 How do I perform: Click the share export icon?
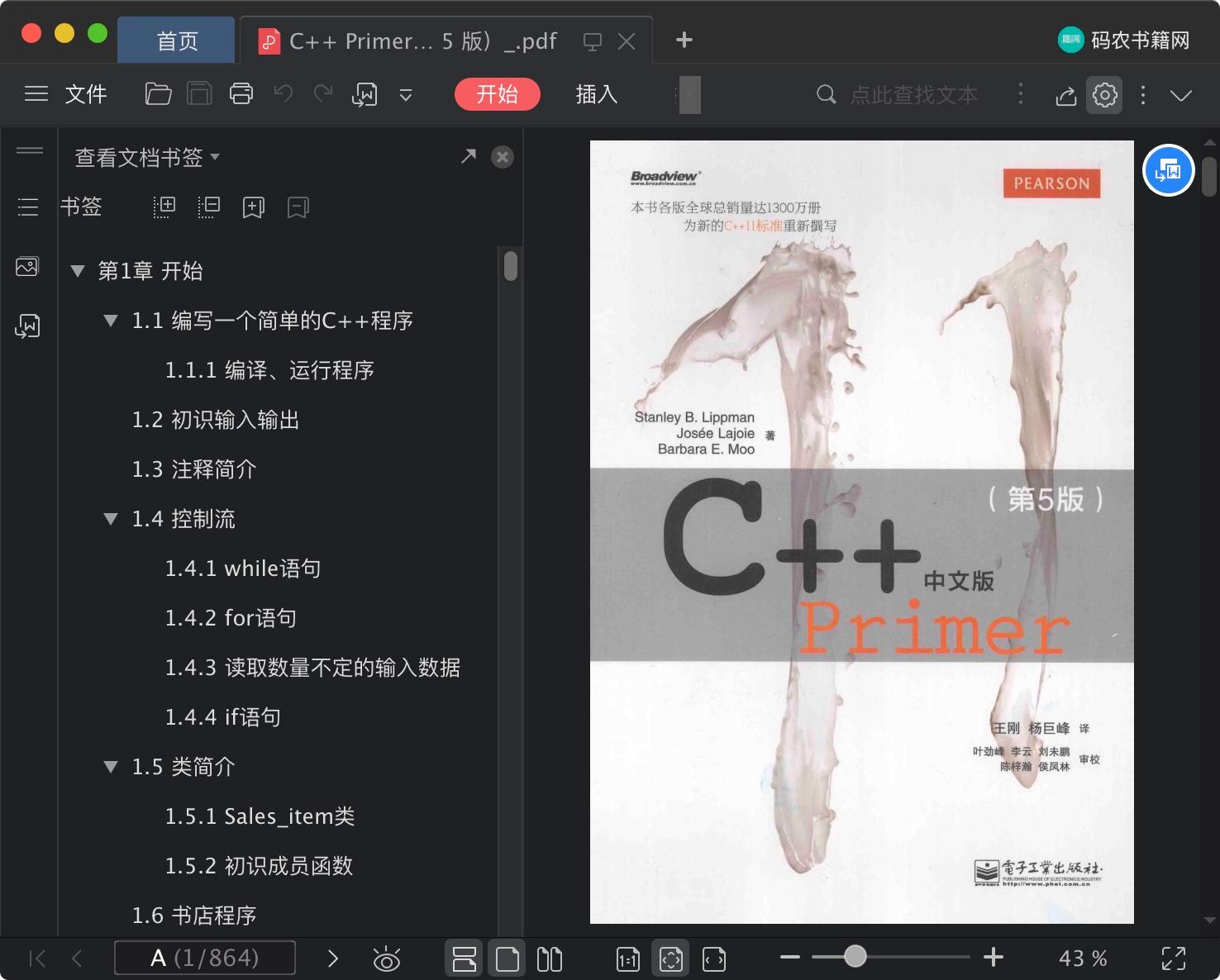click(1066, 96)
